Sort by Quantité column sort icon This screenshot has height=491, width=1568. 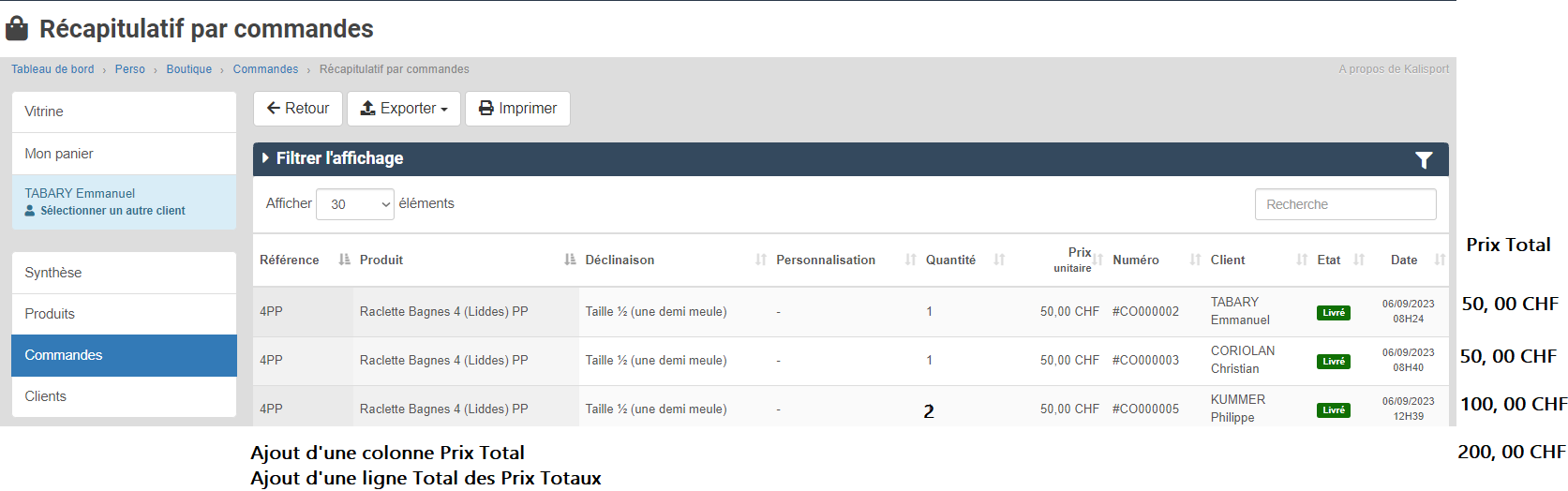pos(999,260)
